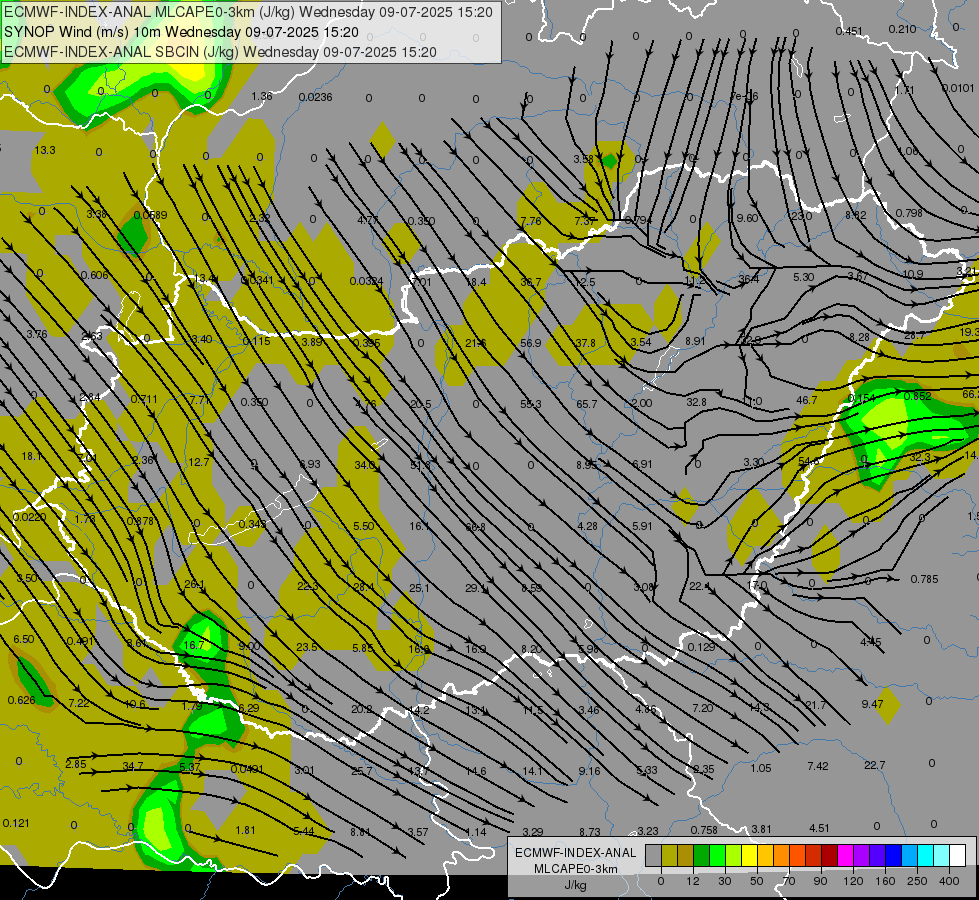Click the brick red legend swatch
This screenshot has height=900, width=979.
point(814,855)
